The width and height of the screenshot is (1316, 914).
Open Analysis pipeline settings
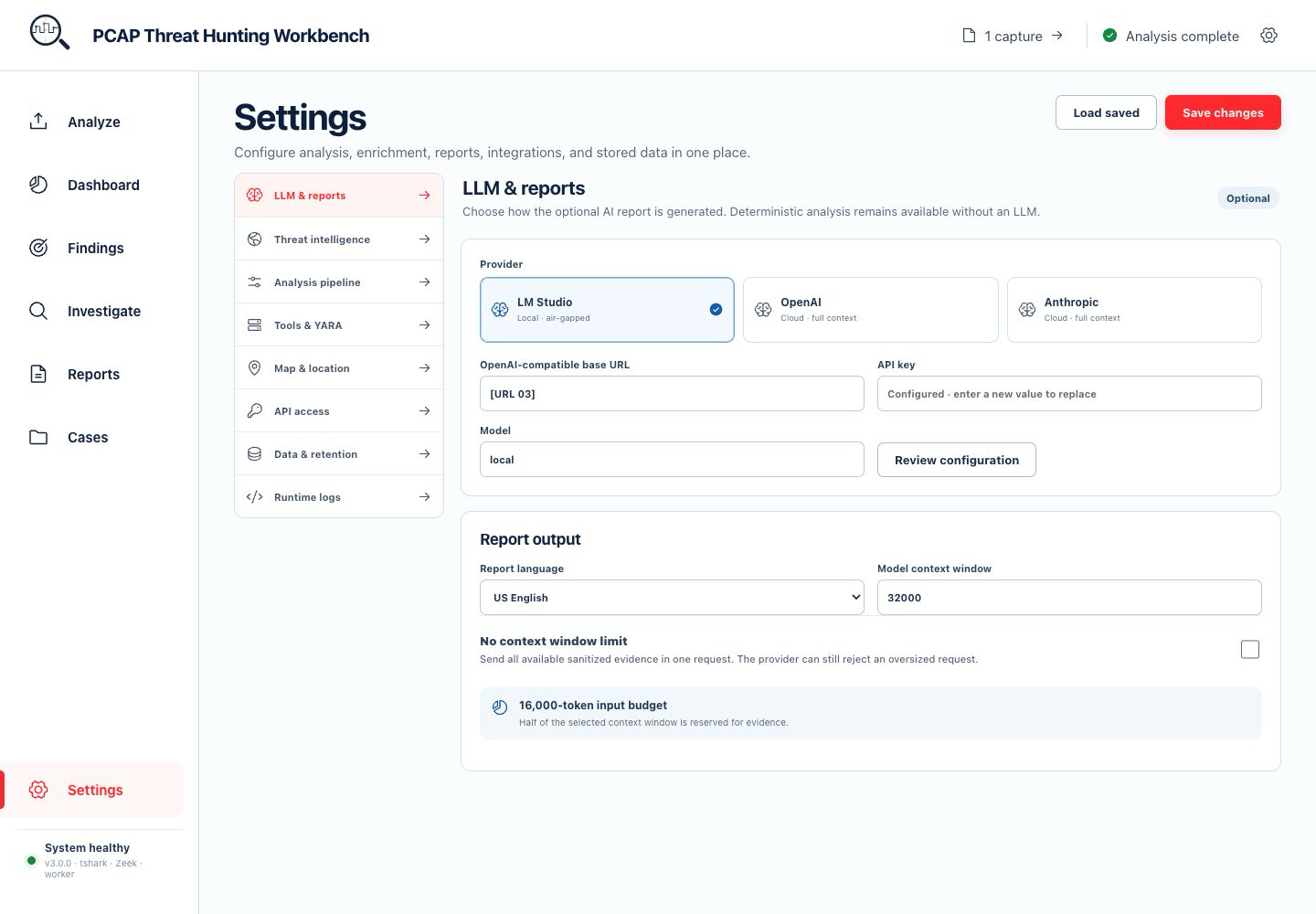(339, 282)
